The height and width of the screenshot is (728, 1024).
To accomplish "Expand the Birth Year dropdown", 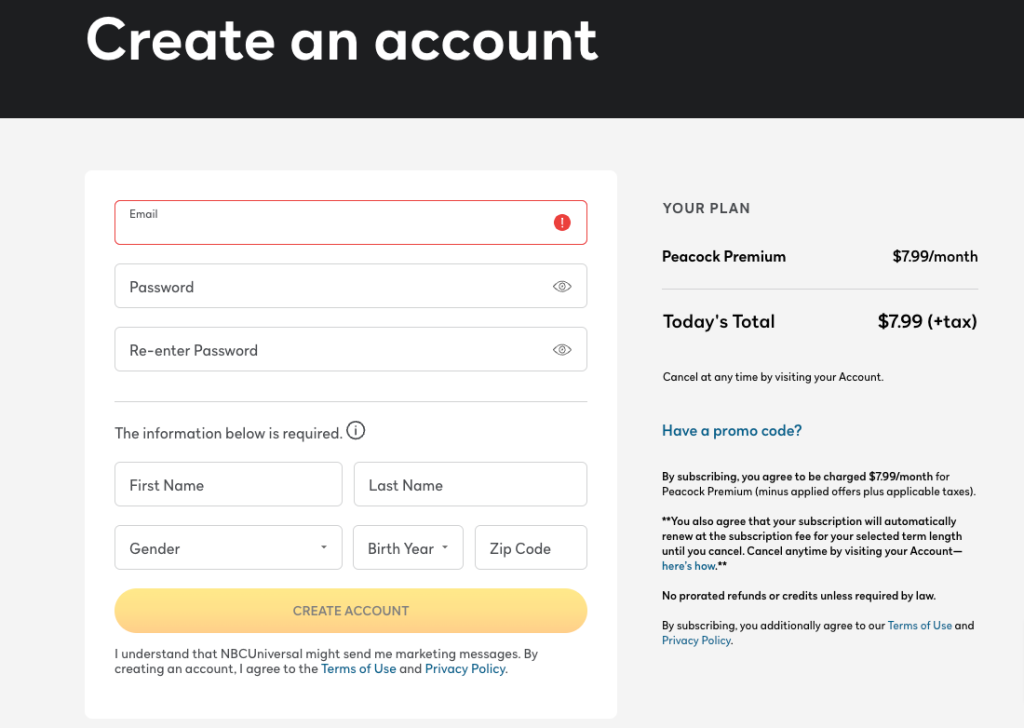I will point(408,548).
